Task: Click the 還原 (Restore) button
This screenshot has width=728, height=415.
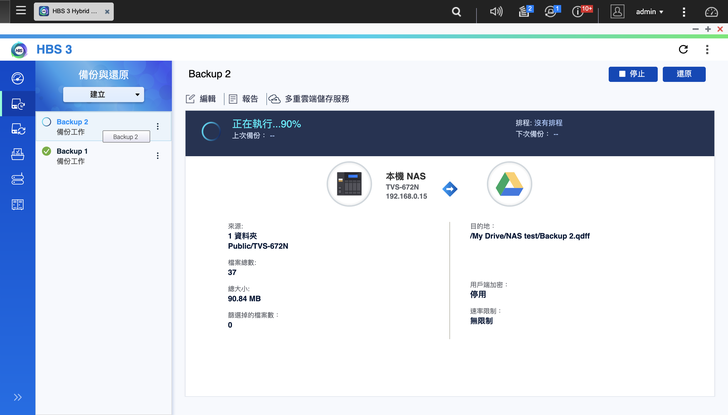Action: 684,74
